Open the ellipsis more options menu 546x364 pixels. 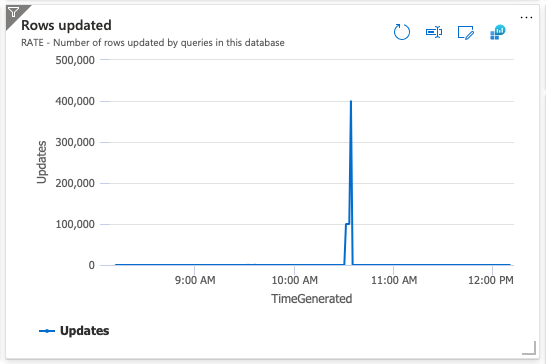pos(526,17)
